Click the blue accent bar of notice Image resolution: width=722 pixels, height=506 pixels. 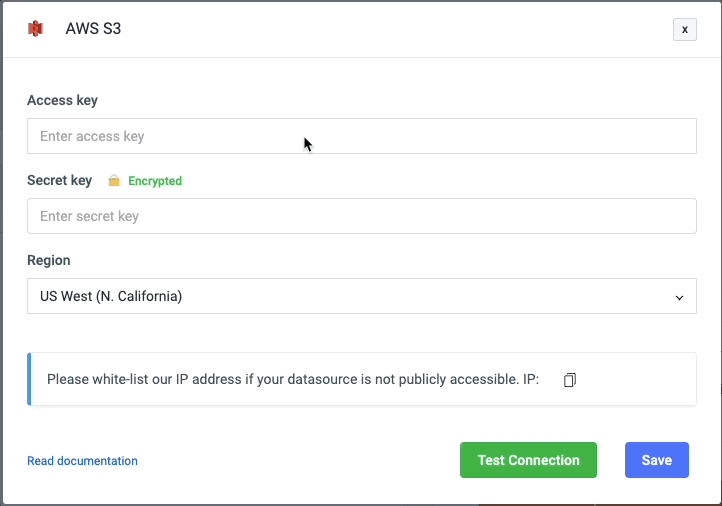click(x=29, y=379)
